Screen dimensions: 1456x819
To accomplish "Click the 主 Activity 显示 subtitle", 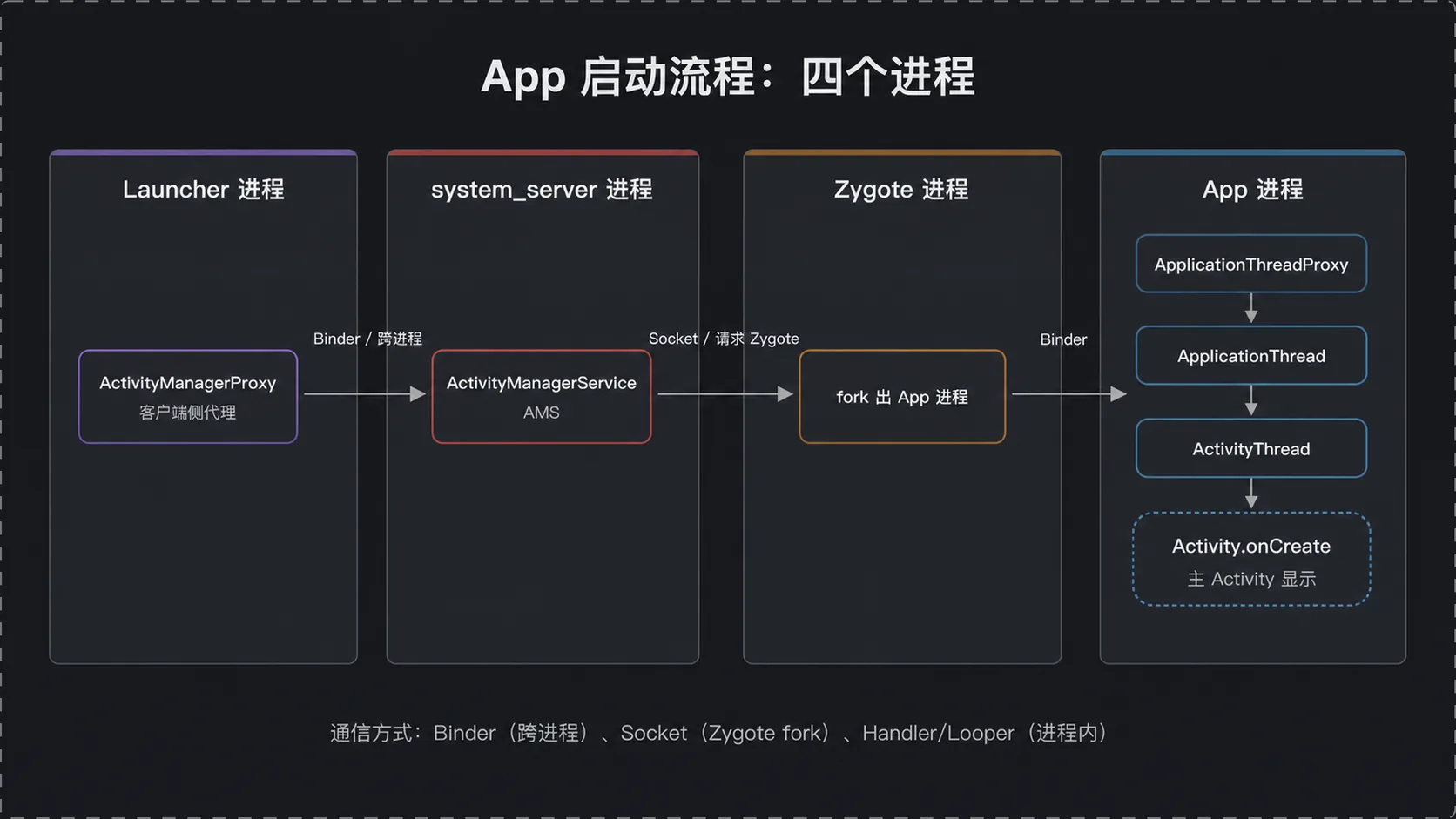I will click(x=1251, y=579).
